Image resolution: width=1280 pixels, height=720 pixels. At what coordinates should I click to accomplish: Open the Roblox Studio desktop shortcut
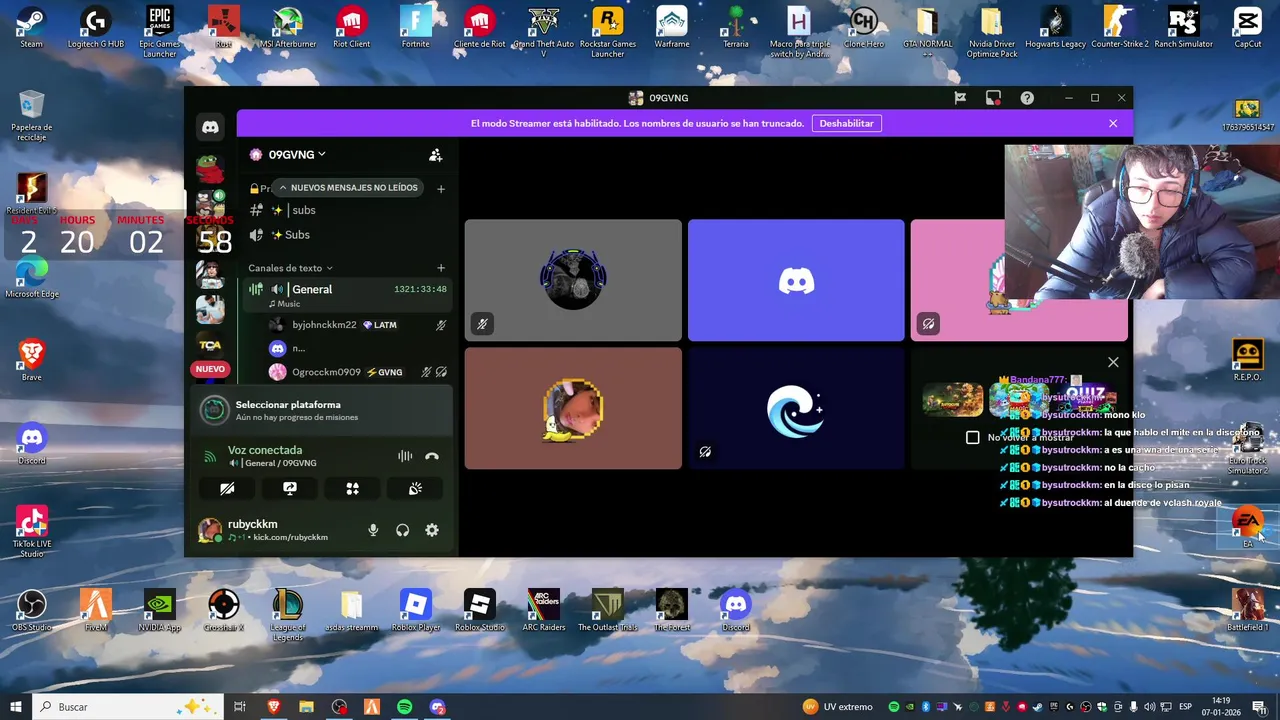(479, 610)
